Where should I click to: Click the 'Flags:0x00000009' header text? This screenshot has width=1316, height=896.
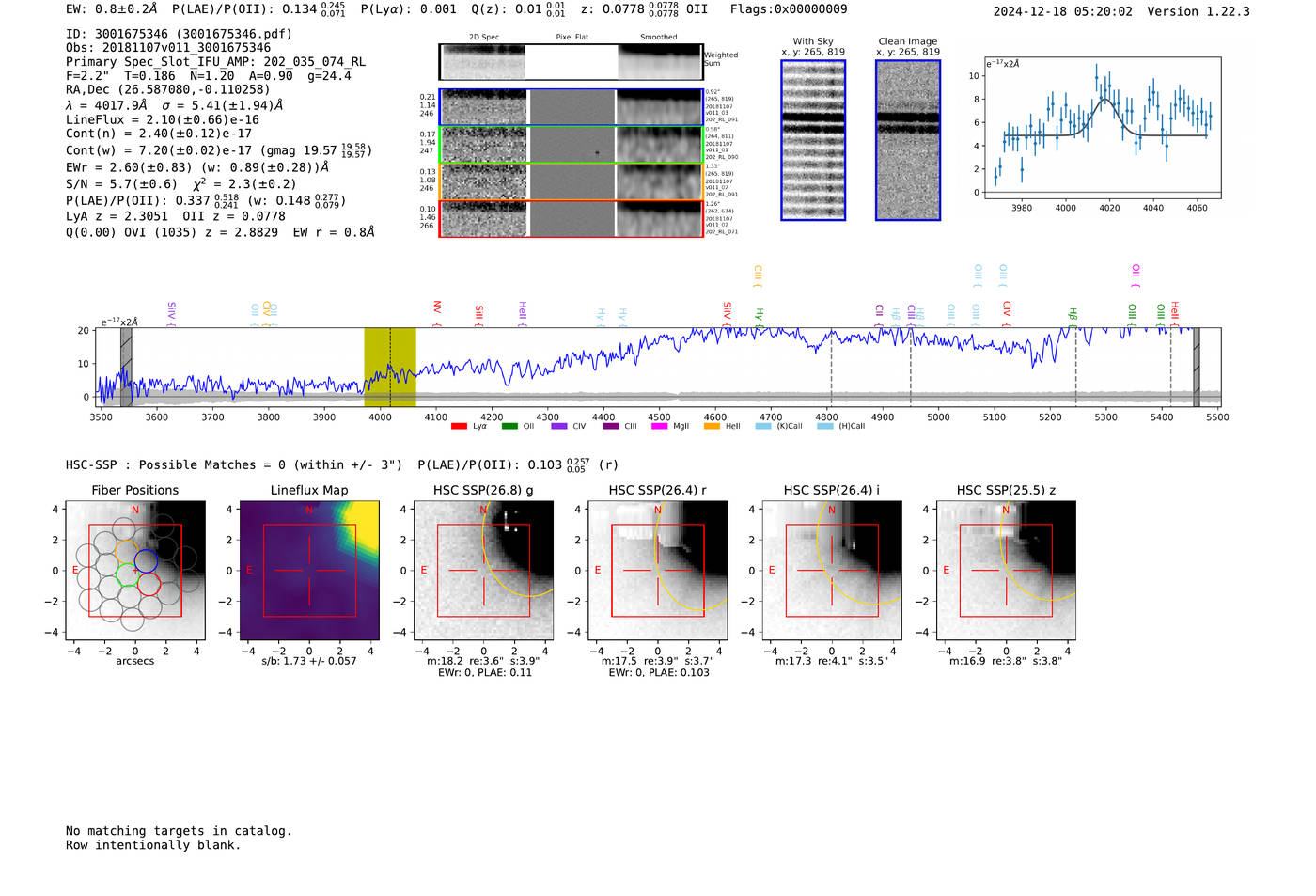coord(789,9)
